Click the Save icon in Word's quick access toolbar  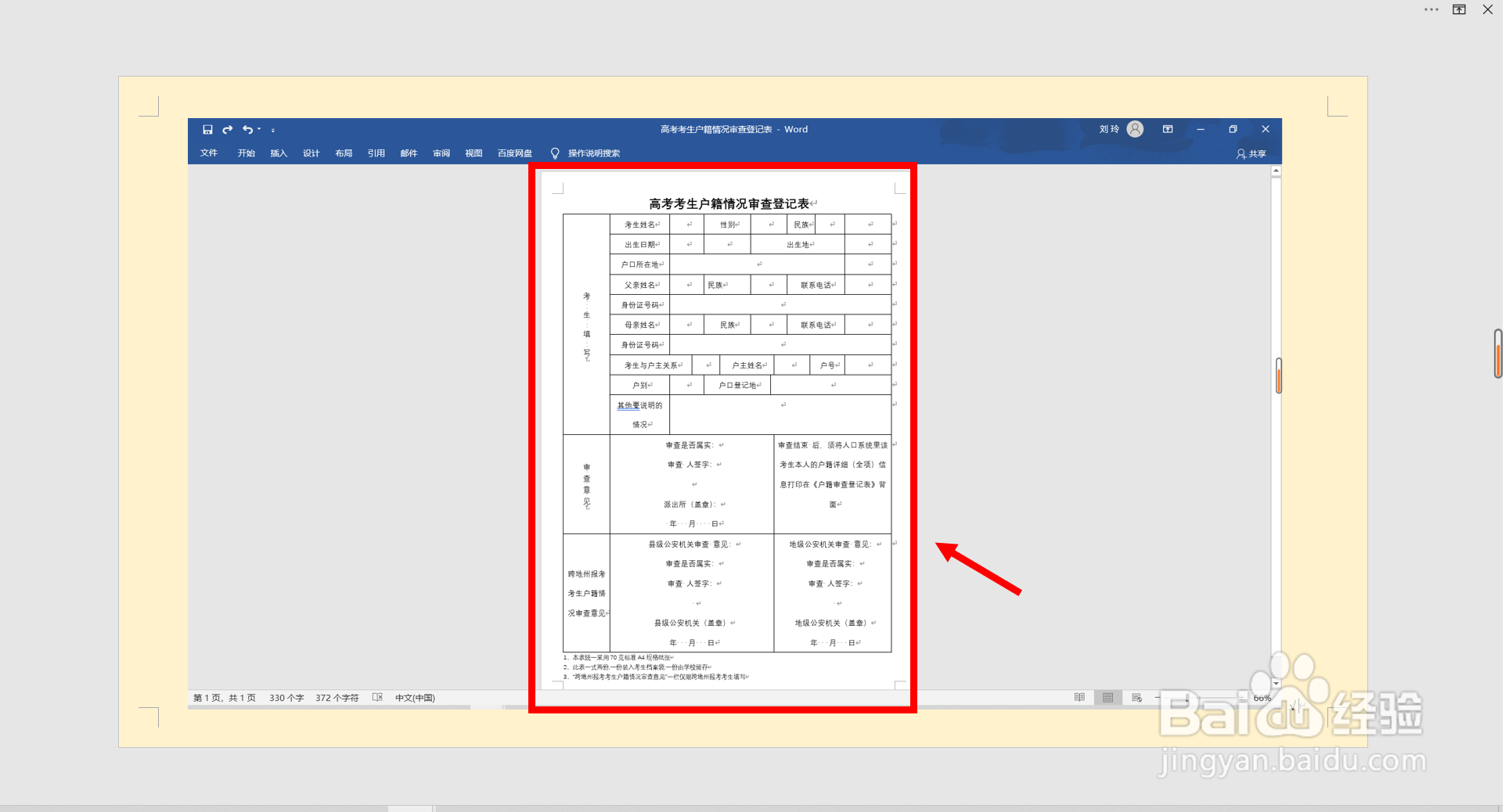[x=207, y=130]
